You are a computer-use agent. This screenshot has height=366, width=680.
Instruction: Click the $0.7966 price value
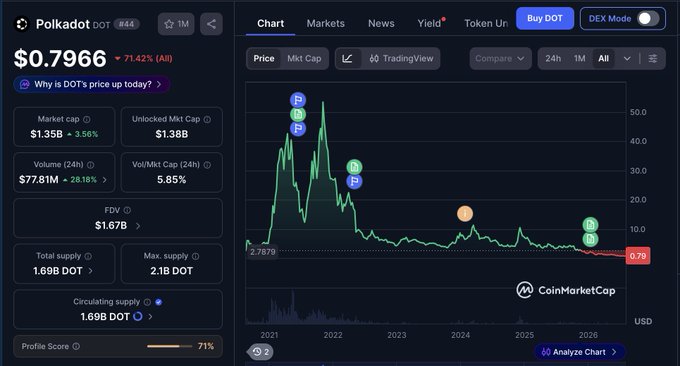point(60,59)
